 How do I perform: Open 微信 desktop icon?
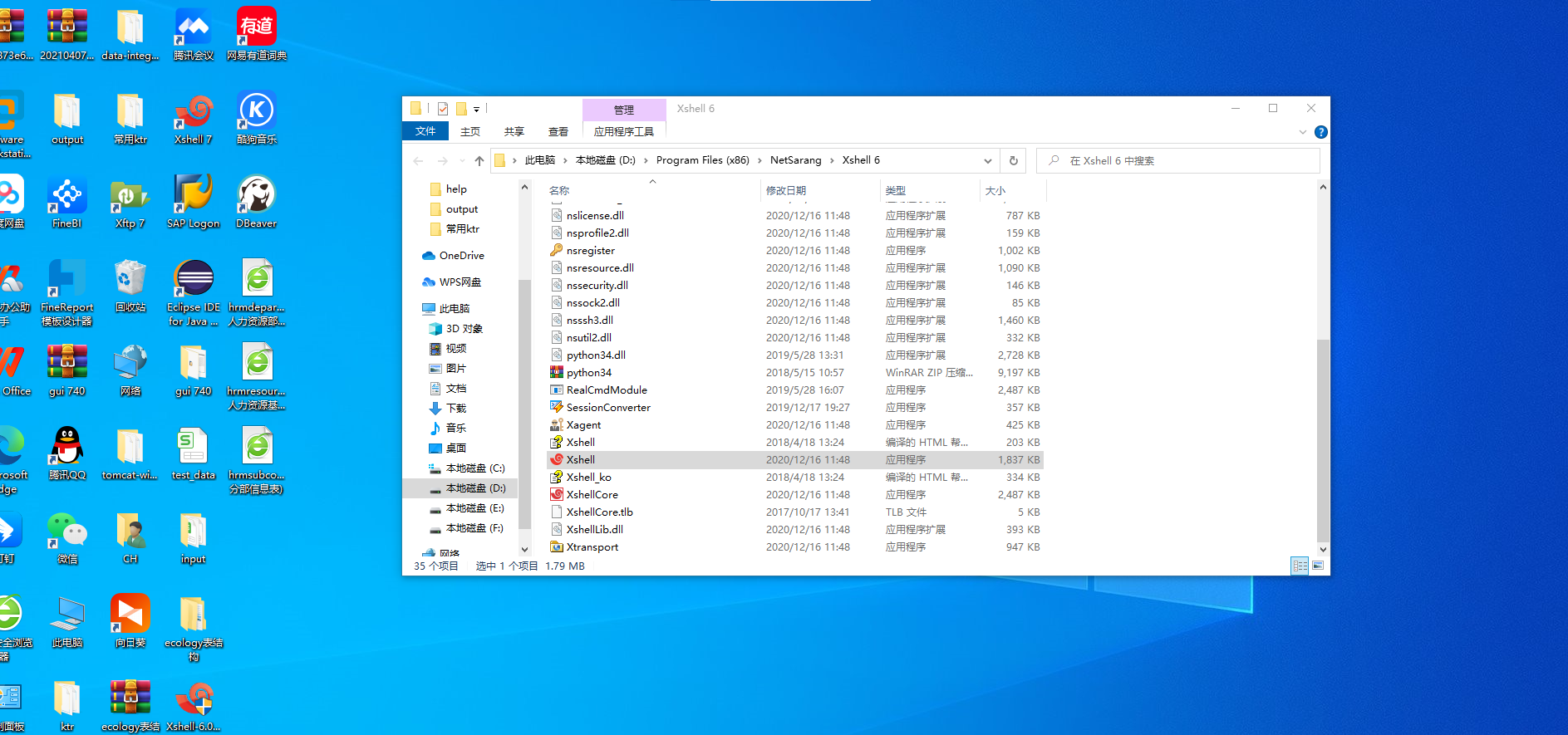(x=66, y=538)
